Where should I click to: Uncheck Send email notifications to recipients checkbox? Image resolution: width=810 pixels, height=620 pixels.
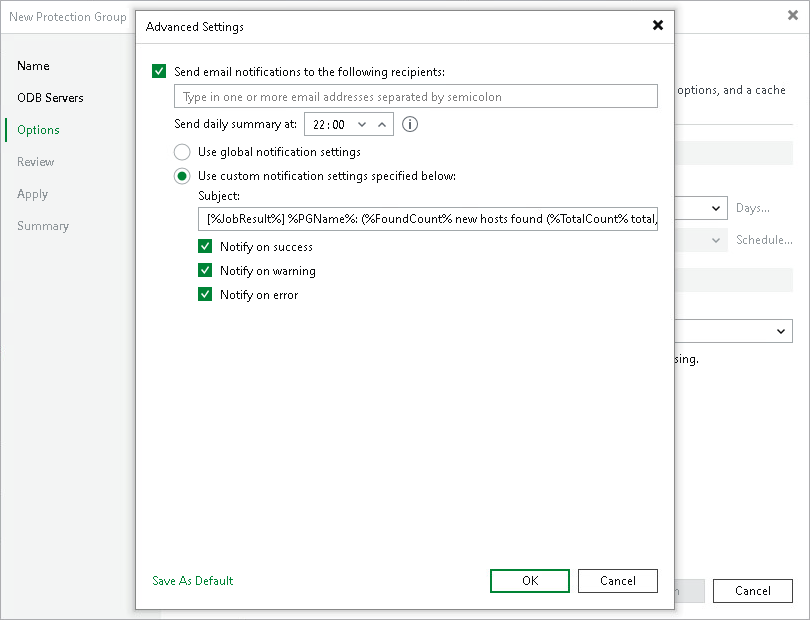click(159, 71)
